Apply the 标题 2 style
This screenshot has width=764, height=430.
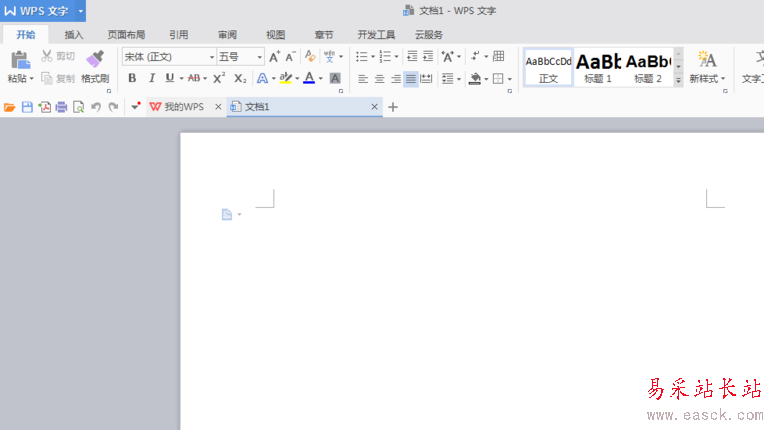click(x=648, y=68)
